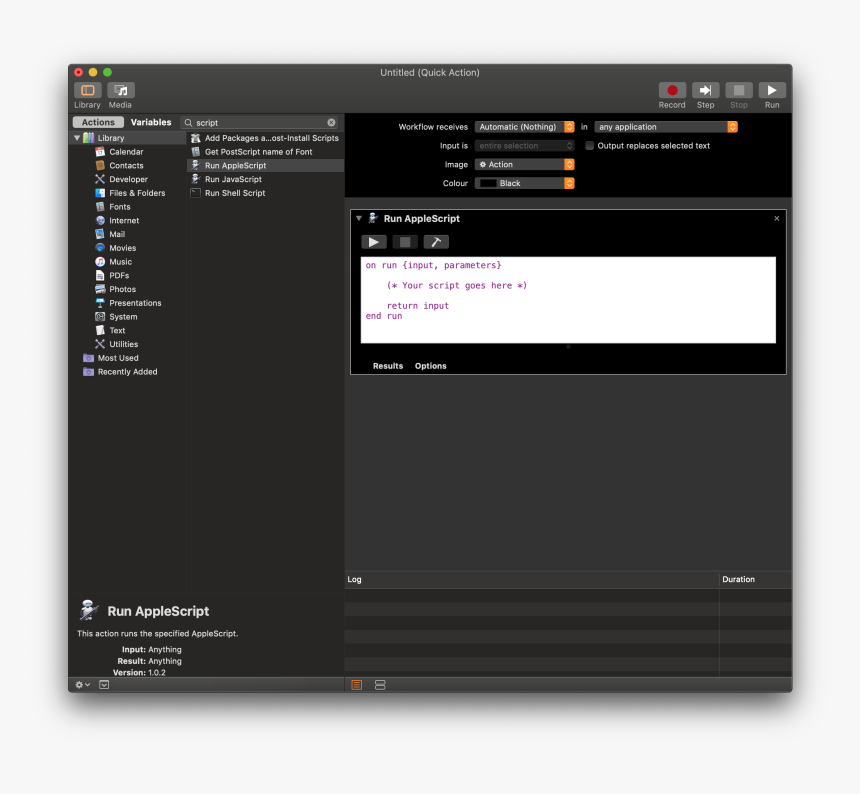Show the log list view icon
This screenshot has height=794, width=860.
pos(357,685)
